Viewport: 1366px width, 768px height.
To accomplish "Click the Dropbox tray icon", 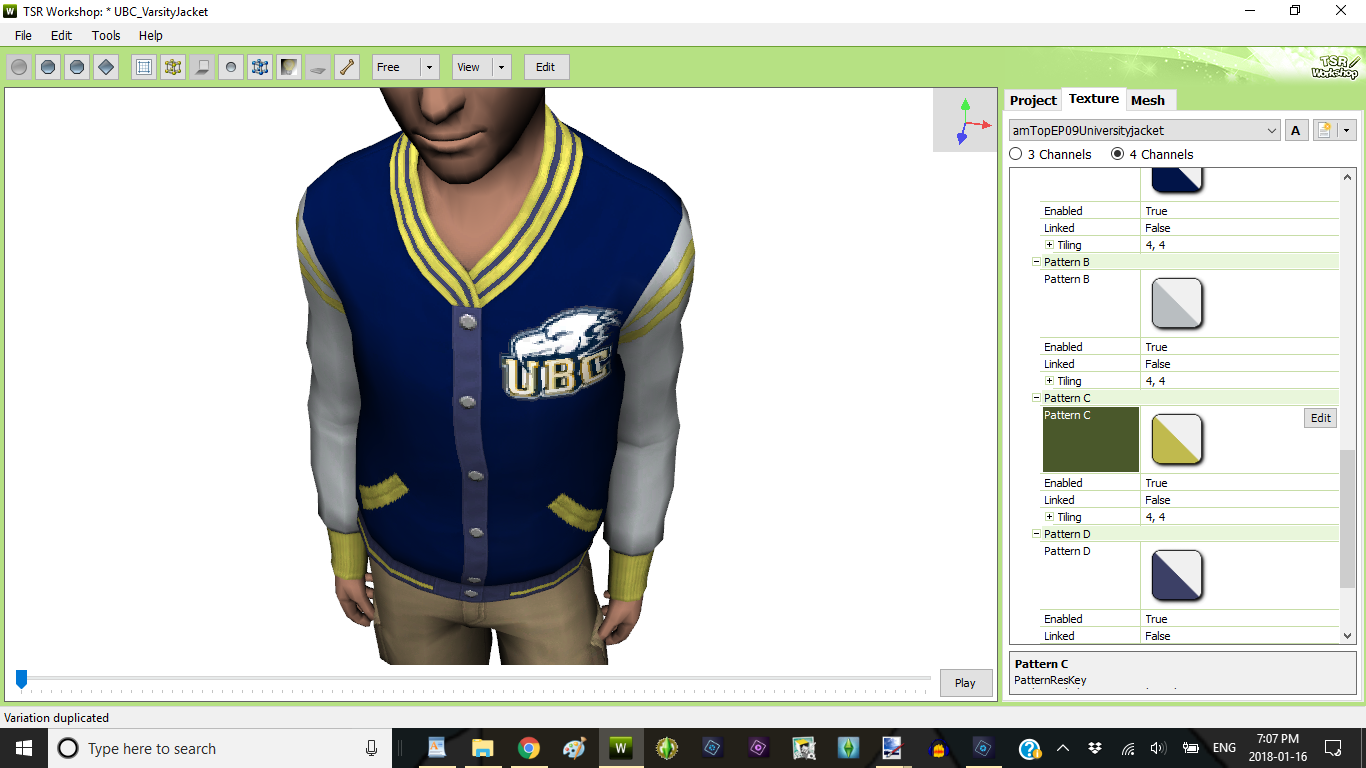I will pos(1095,748).
